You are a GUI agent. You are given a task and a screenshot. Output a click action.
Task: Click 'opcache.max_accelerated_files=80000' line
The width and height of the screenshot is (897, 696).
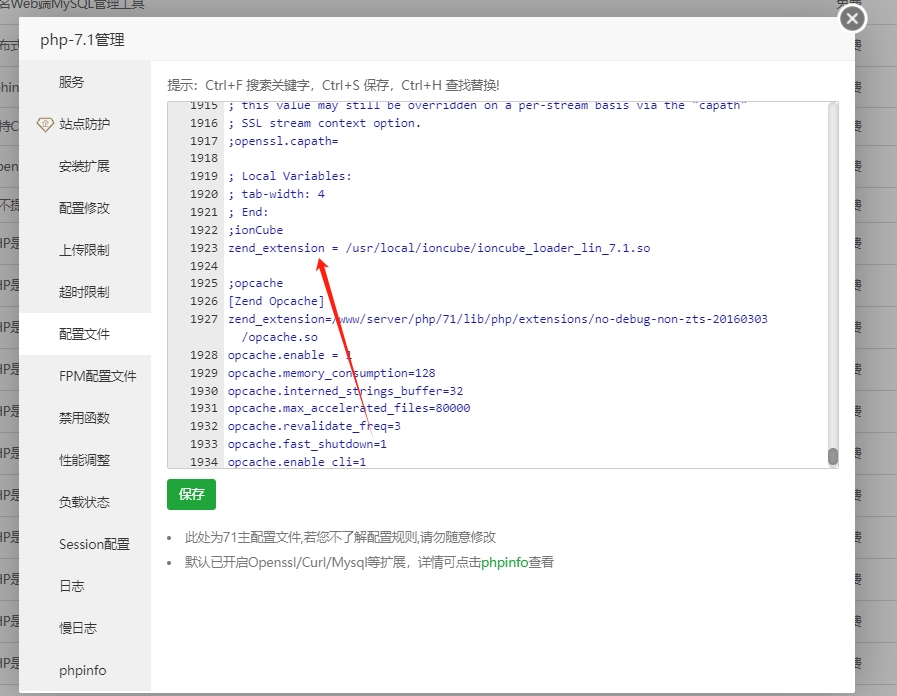tap(349, 408)
